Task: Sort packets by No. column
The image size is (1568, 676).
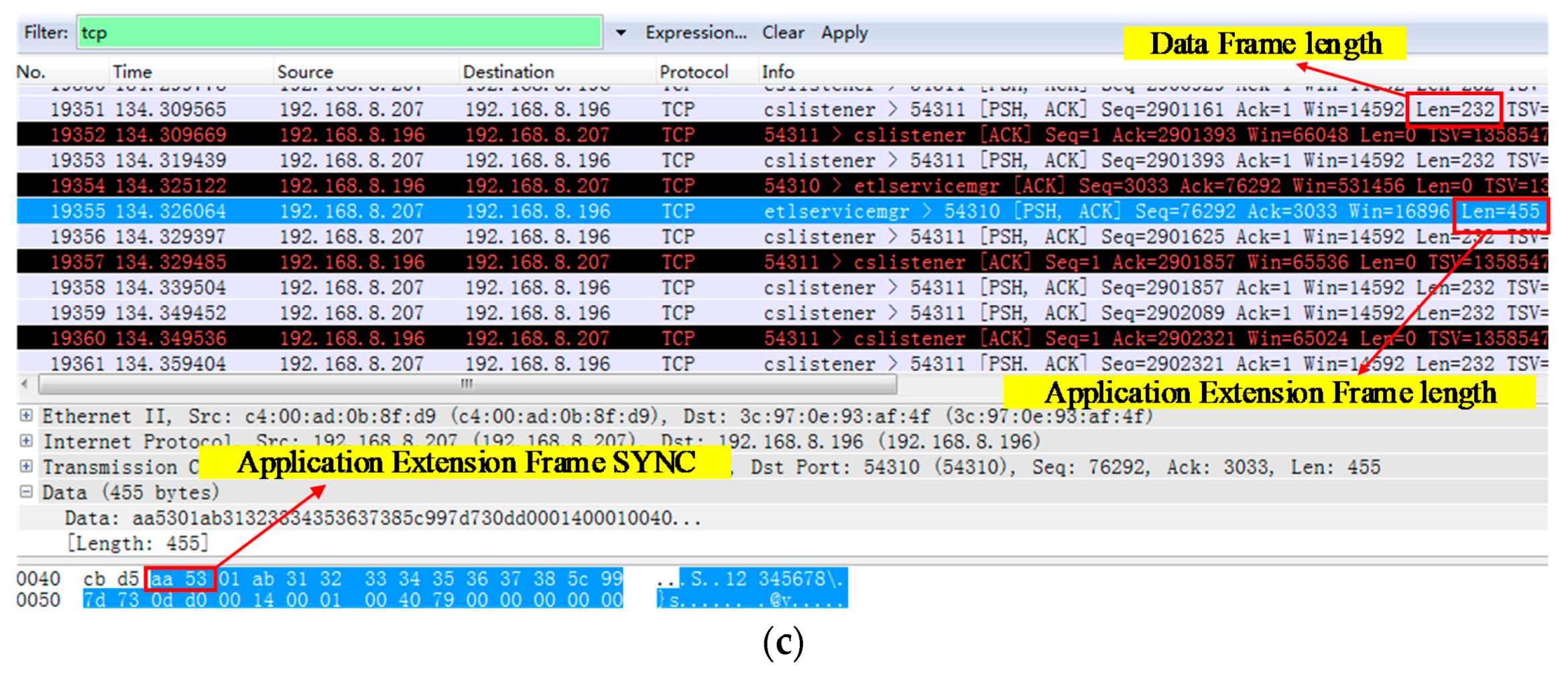Action: coord(31,72)
